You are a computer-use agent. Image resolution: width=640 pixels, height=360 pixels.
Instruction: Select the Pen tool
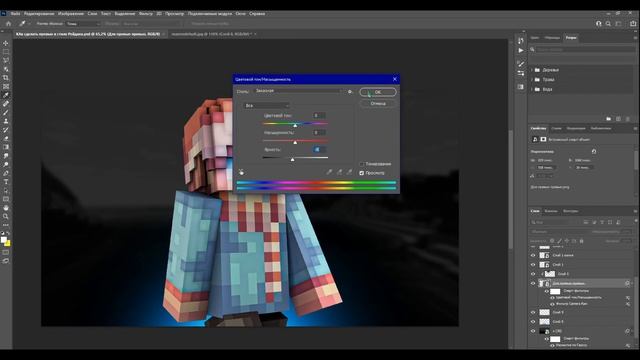pyautogui.click(x=6, y=173)
